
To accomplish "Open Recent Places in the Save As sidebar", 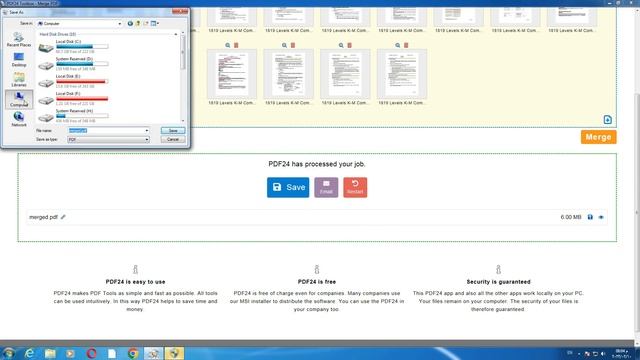I will 19,40.
